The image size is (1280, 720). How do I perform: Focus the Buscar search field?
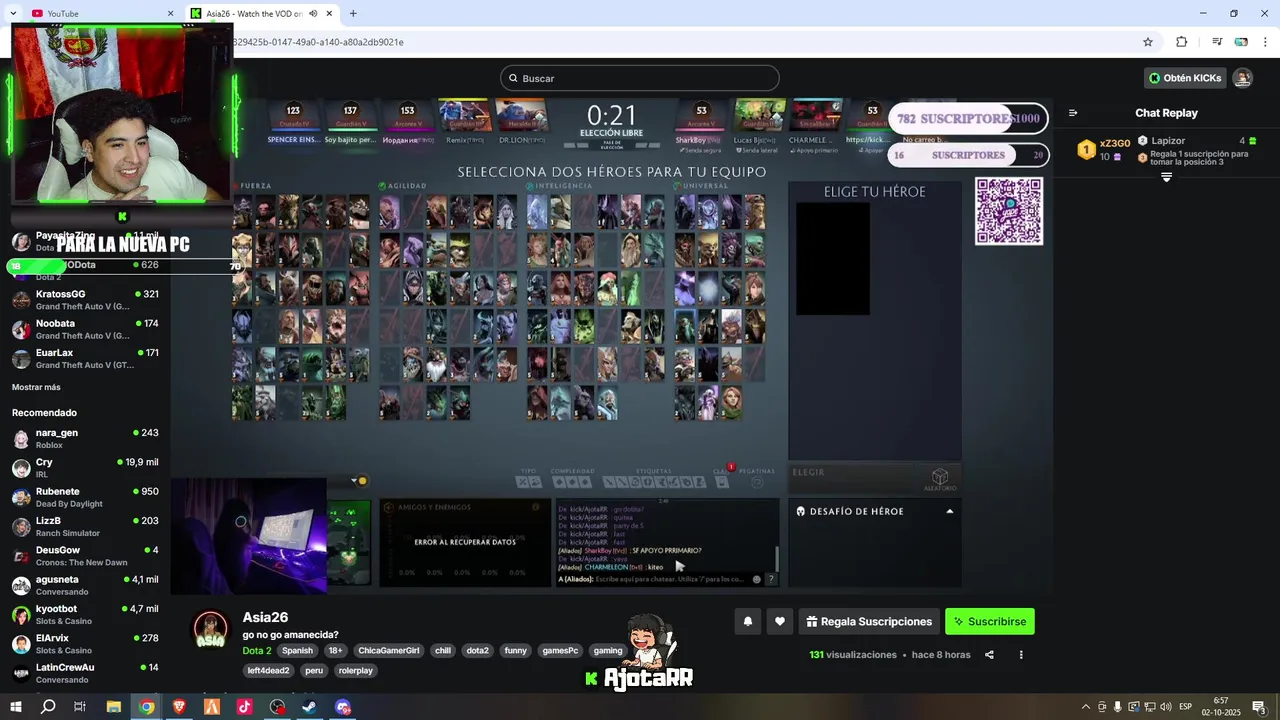pos(640,78)
